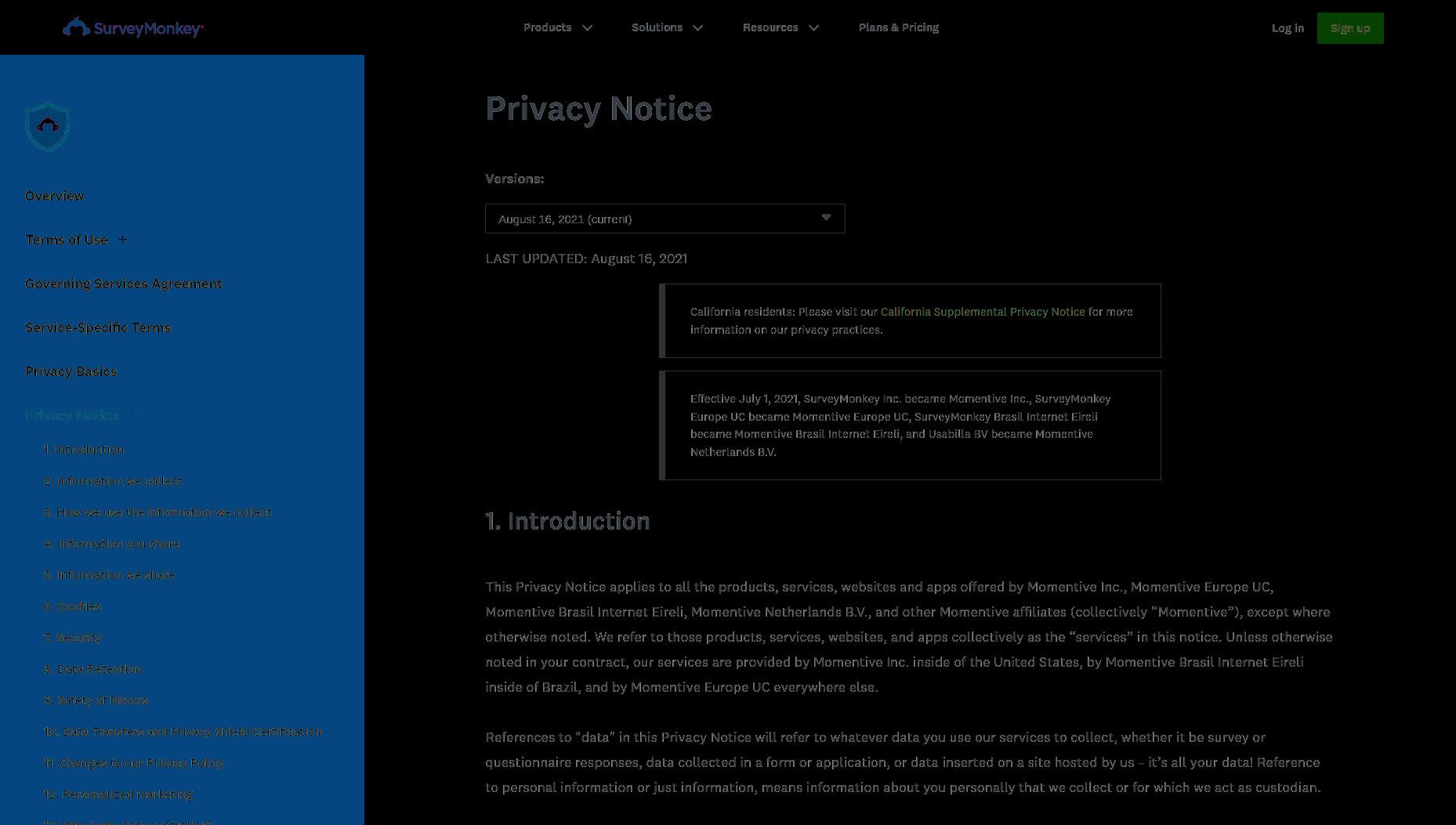Expand Terms of Use with the plus icon
The width and height of the screenshot is (1456, 825).
[122, 240]
